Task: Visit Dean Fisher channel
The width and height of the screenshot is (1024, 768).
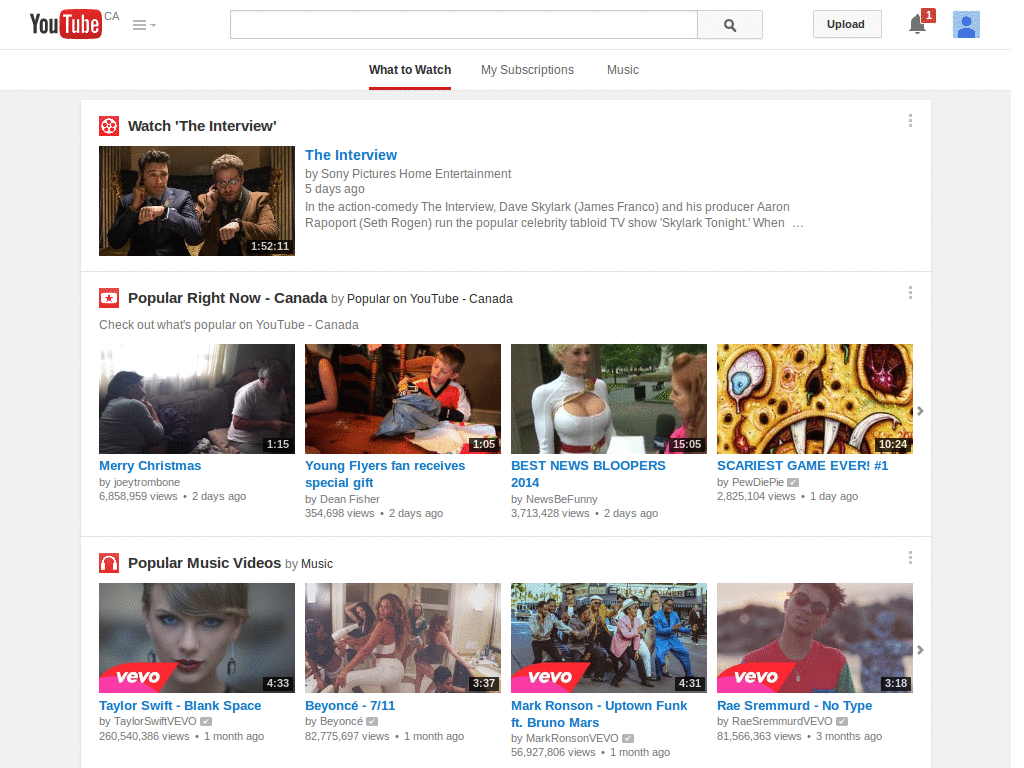Action: tap(349, 500)
